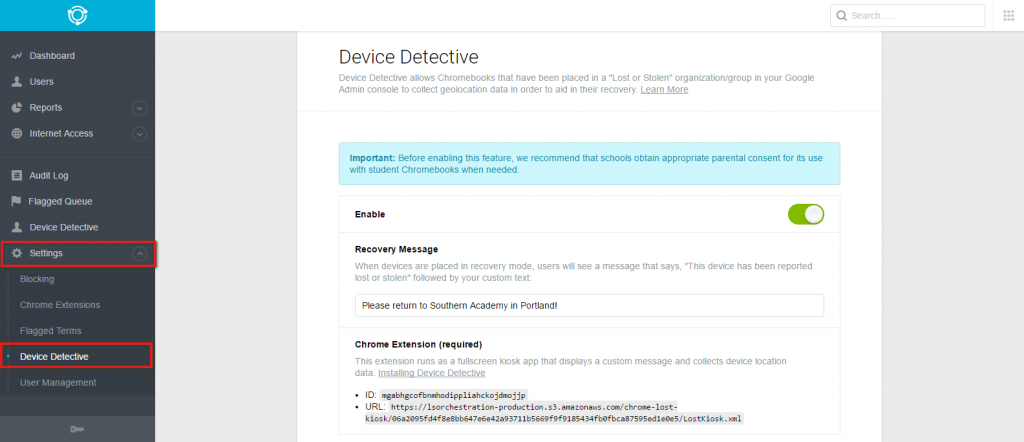Click the Internet Access globe icon

[x=17, y=133]
